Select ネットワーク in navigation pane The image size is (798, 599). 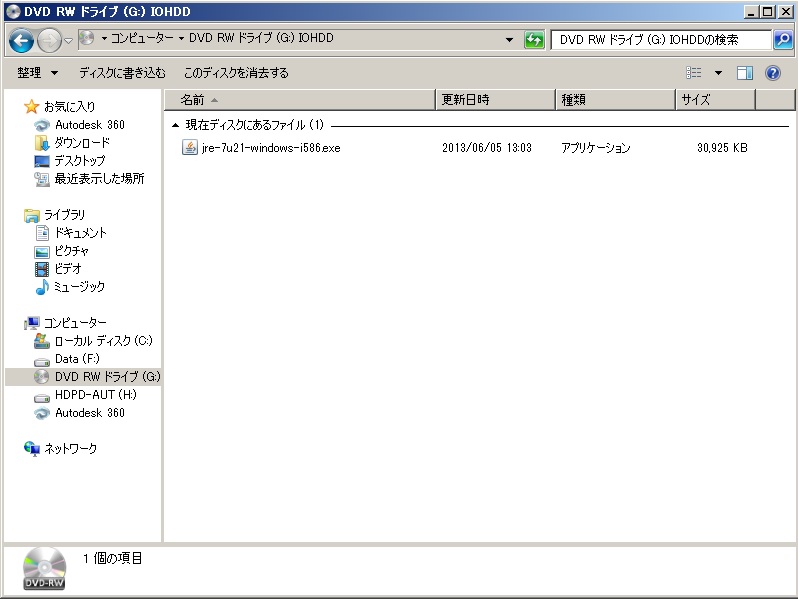[x=70, y=448]
